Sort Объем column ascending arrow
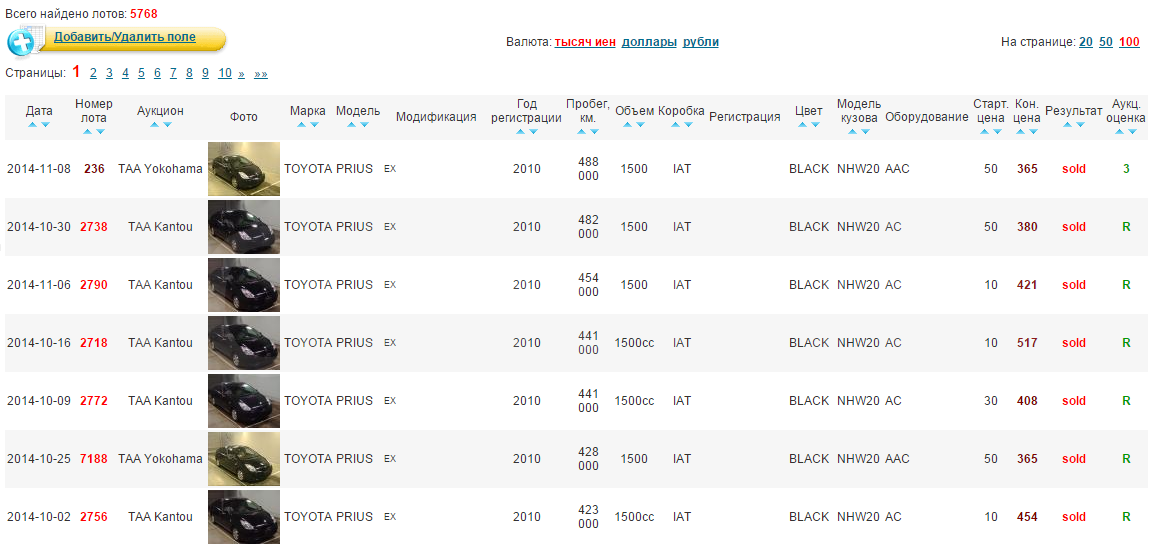Image resolution: width=1151 pixels, height=545 pixels. 628,125
